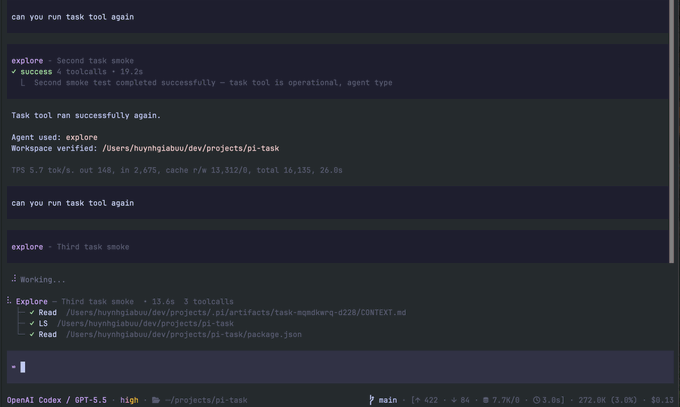The image size is (680, 407).
Task: Click the package.json file path
Action: click(x=184, y=335)
